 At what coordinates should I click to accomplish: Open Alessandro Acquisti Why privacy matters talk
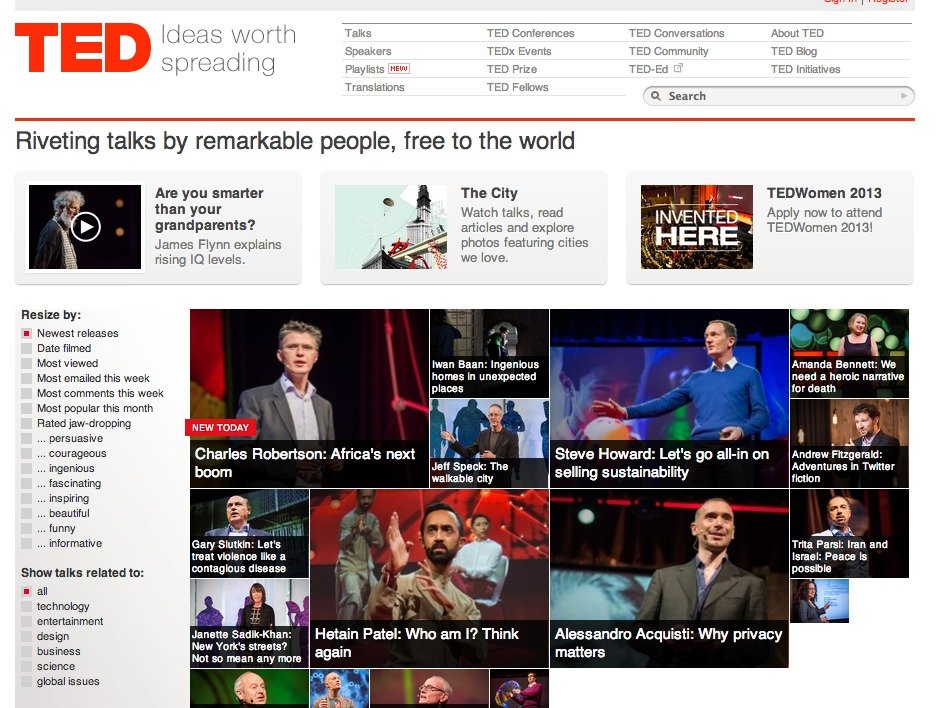pos(668,578)
